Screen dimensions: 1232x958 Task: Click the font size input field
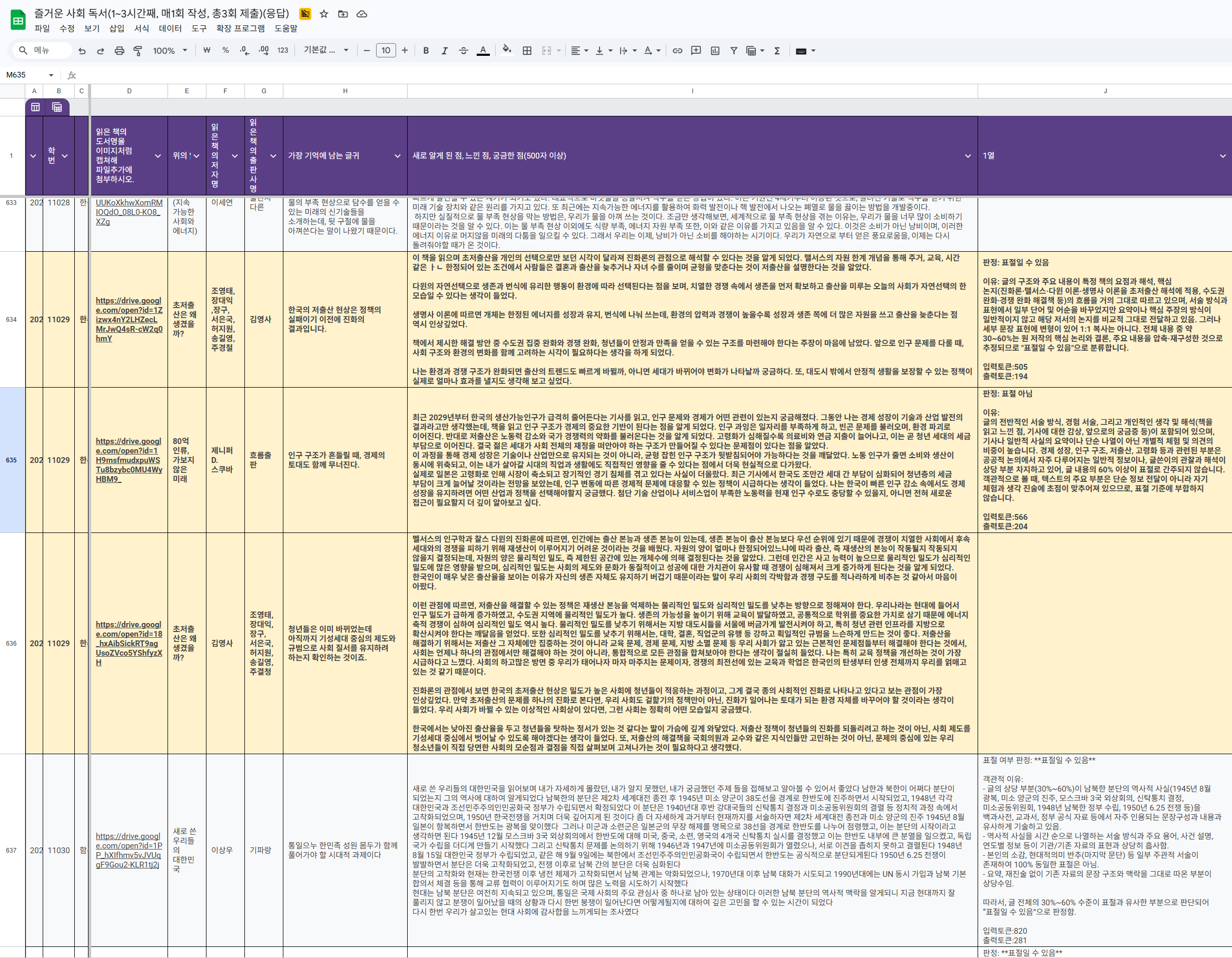(x=386, y=51)
